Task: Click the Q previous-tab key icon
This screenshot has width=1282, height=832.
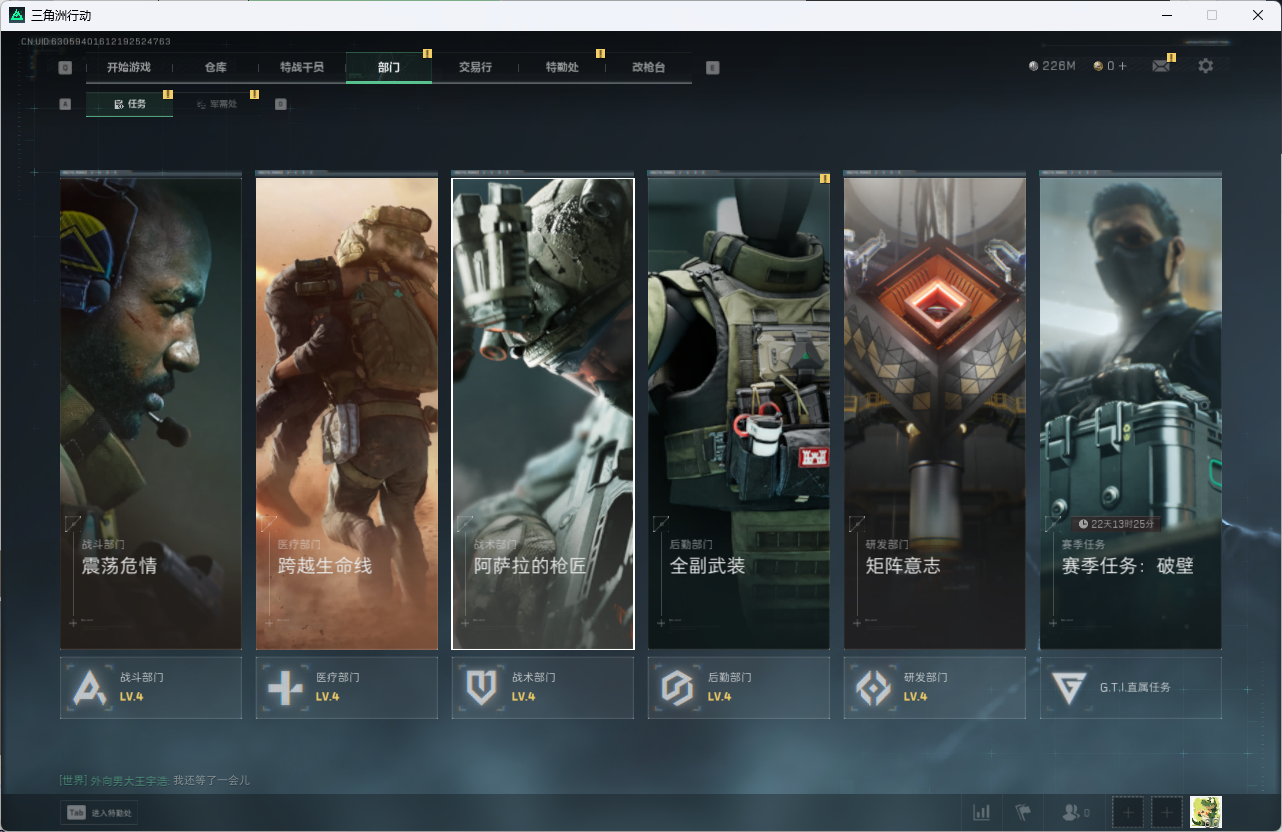Action: 65,68
